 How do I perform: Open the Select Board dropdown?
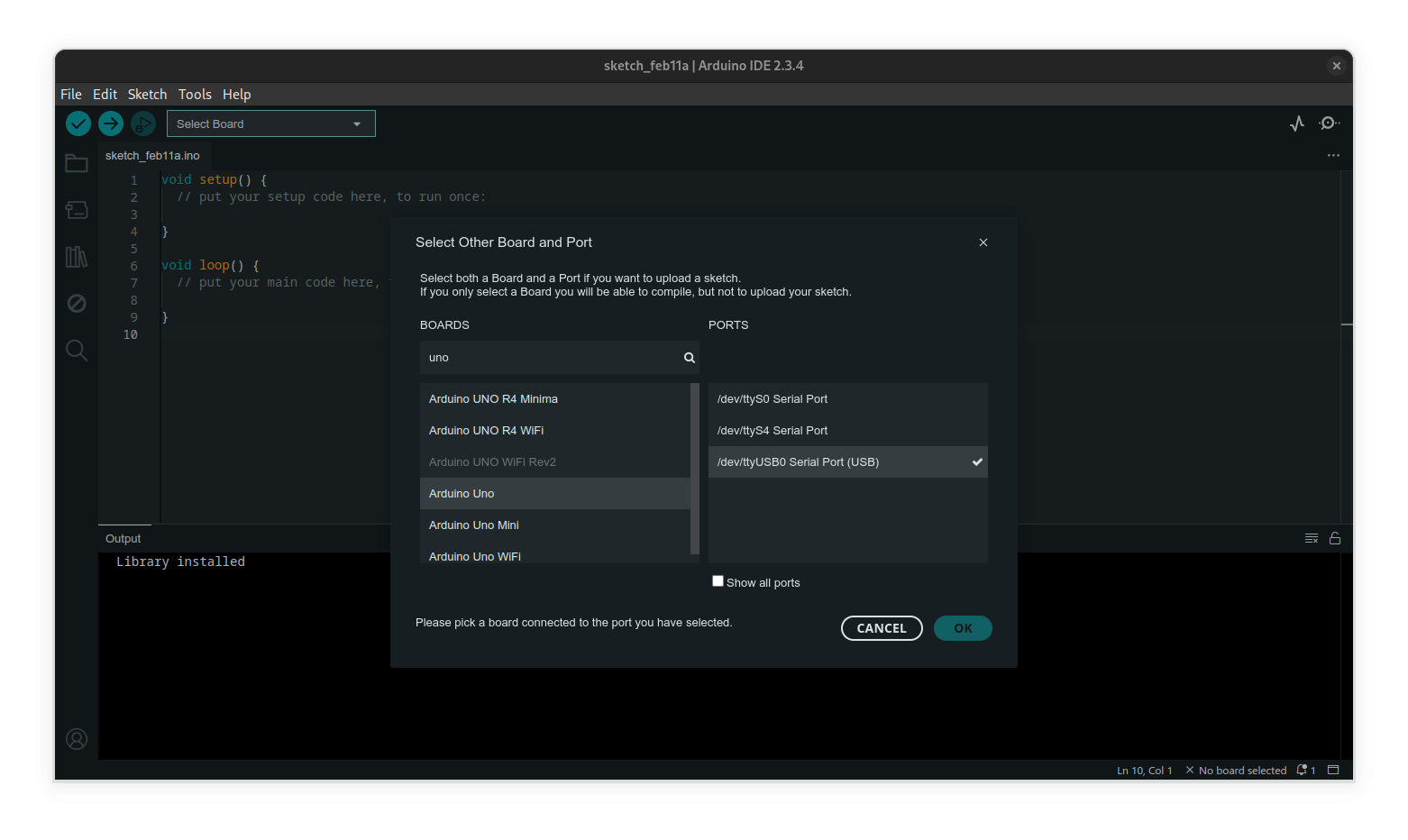[270, 123]
